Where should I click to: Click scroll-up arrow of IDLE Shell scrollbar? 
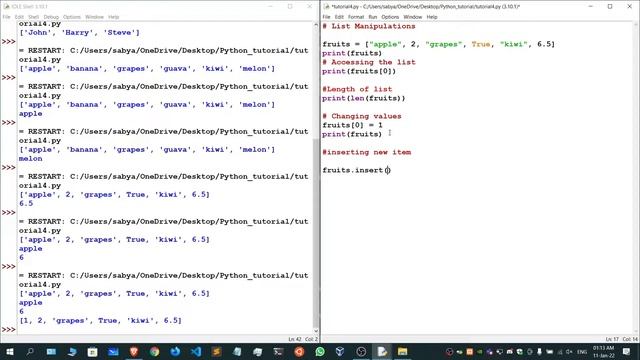(316, 25)
